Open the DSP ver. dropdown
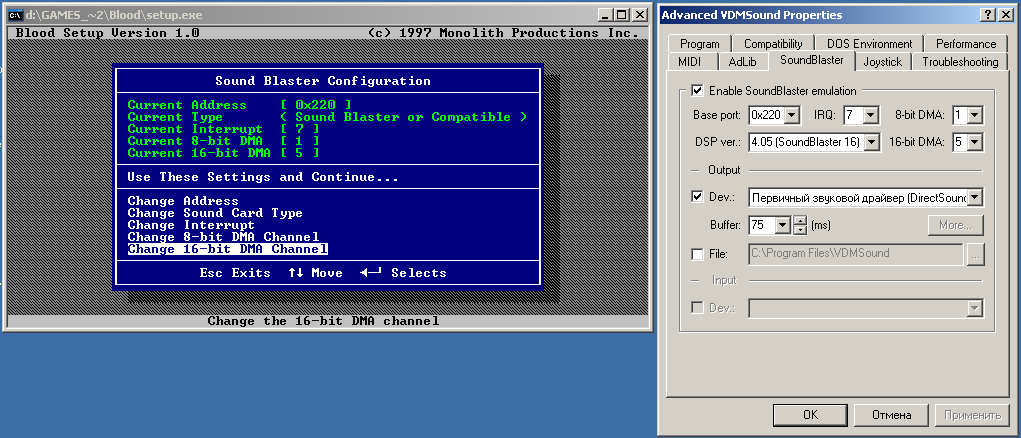This screenshot has width=1021, height=438. click(x=873, y=142)
